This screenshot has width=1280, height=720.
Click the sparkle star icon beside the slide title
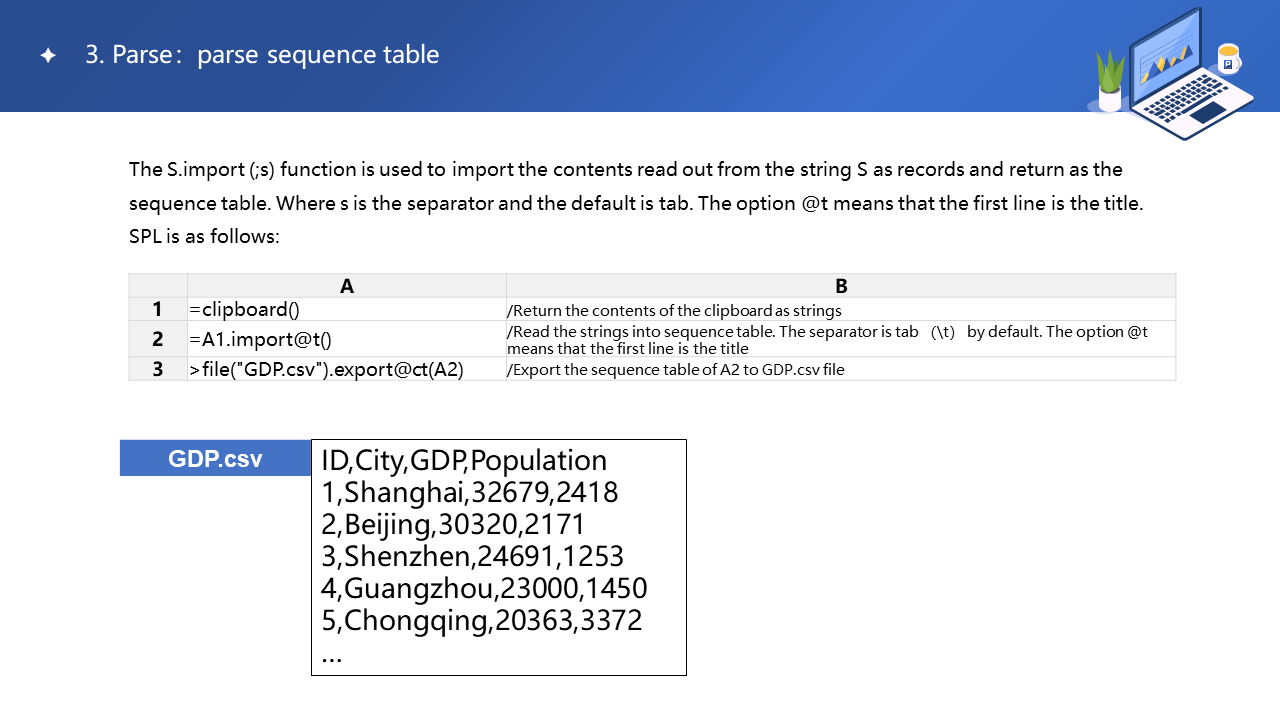pyautogui.click(x=47, y=55)
